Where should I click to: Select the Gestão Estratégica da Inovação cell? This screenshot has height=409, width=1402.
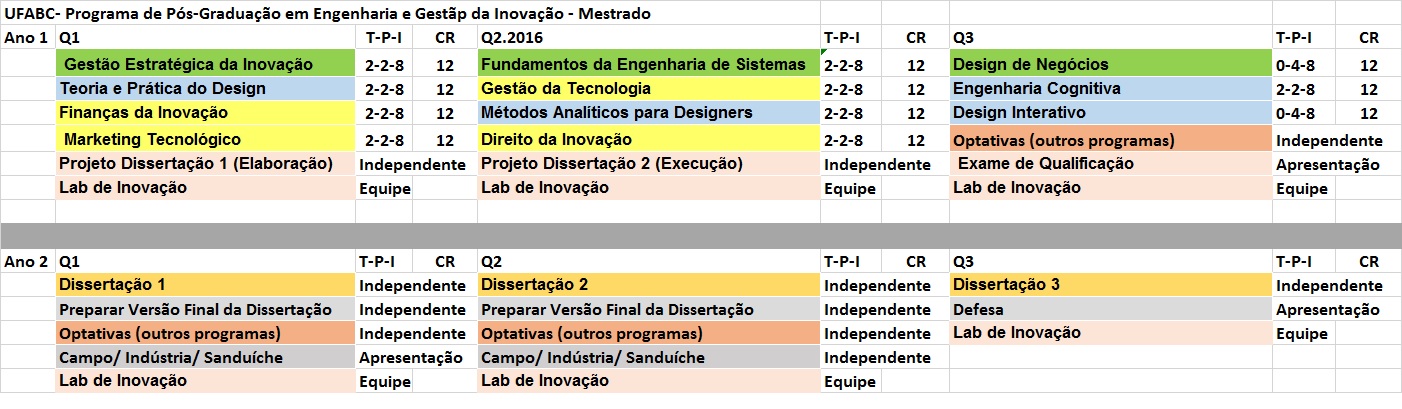(x=206, y=64)
